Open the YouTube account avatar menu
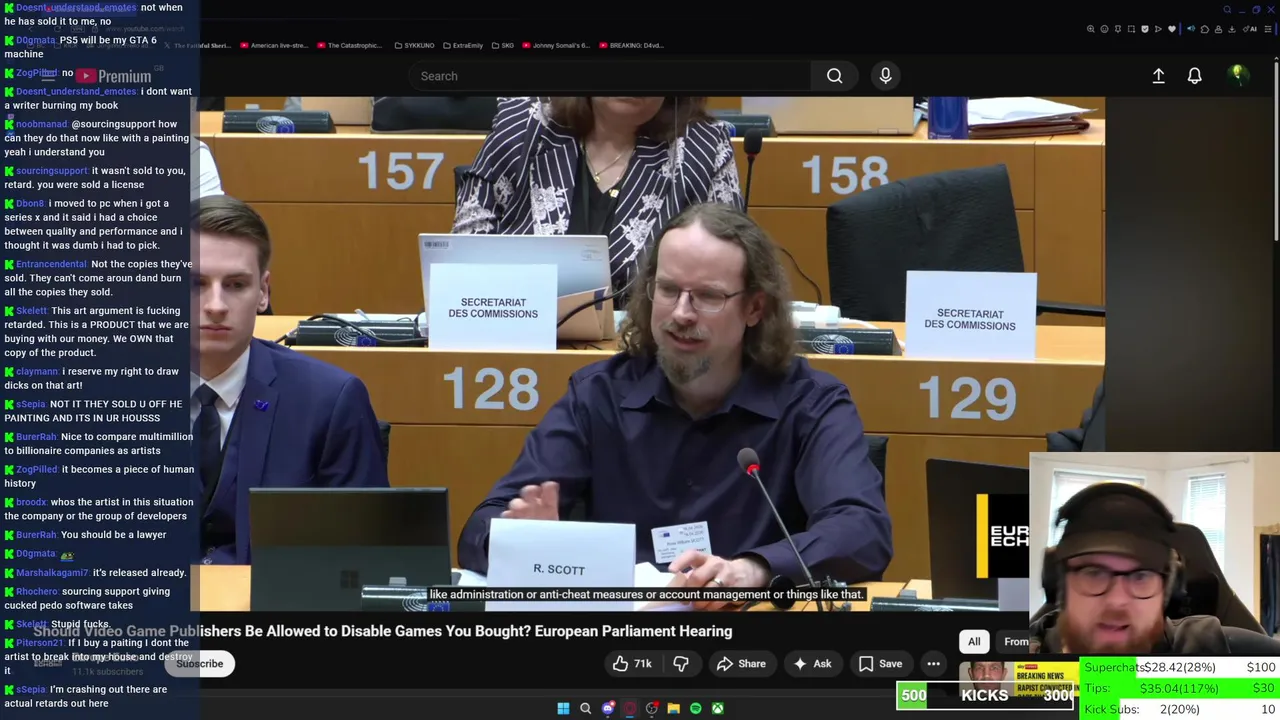 coord(1237,75)
